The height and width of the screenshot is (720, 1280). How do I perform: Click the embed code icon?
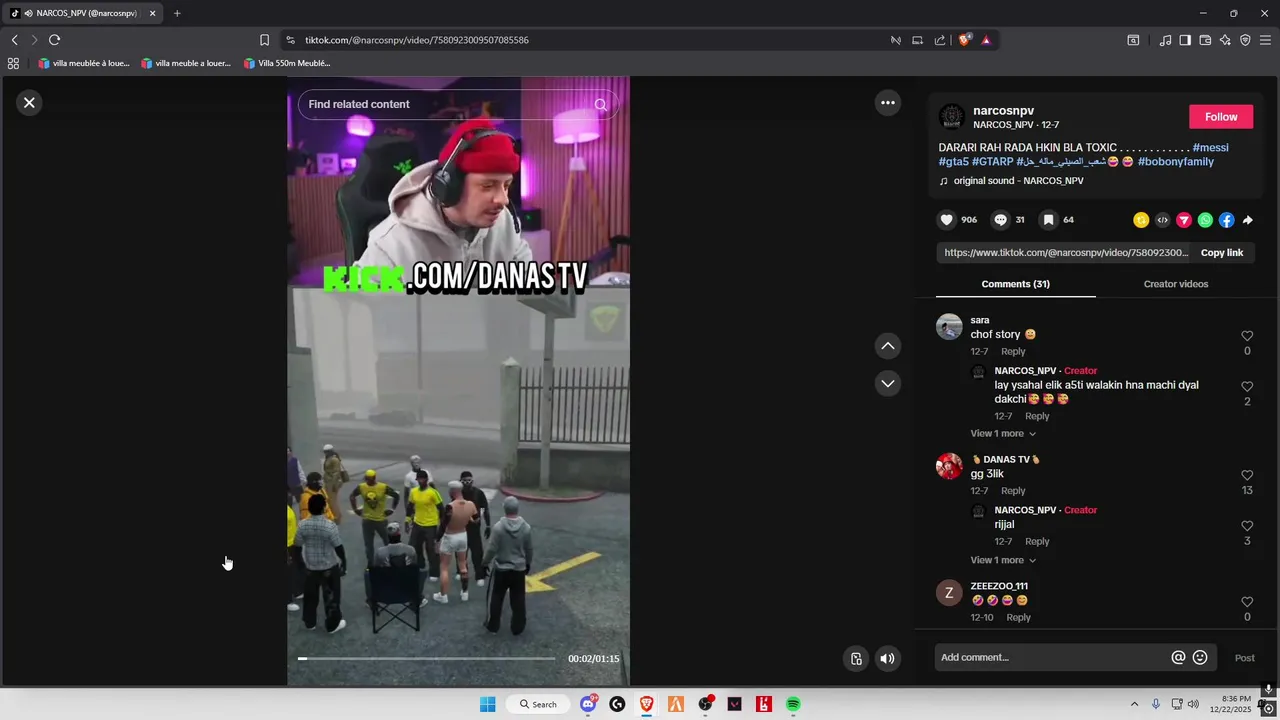[x=1162, y=220]
